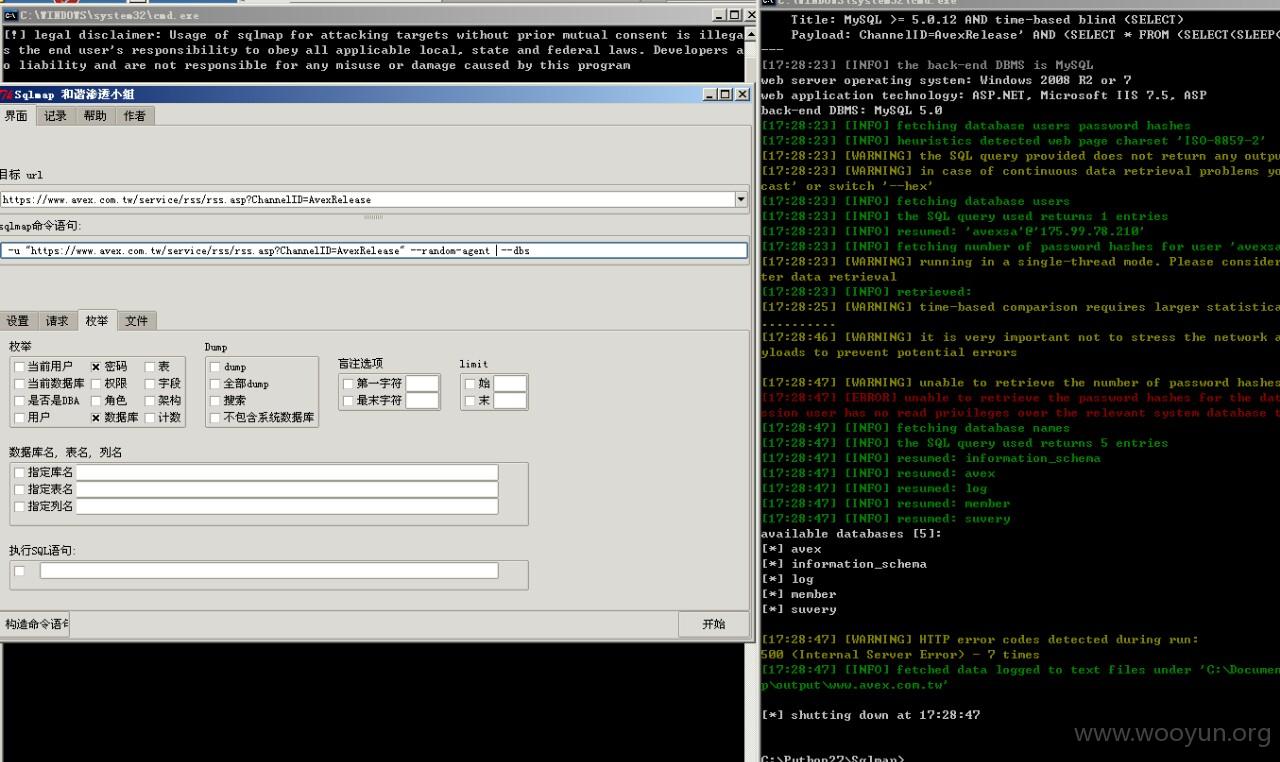This screenshot has width=1280, height=762.
Task: Check the 第一字符 checkbox
Action: point(348,384)
